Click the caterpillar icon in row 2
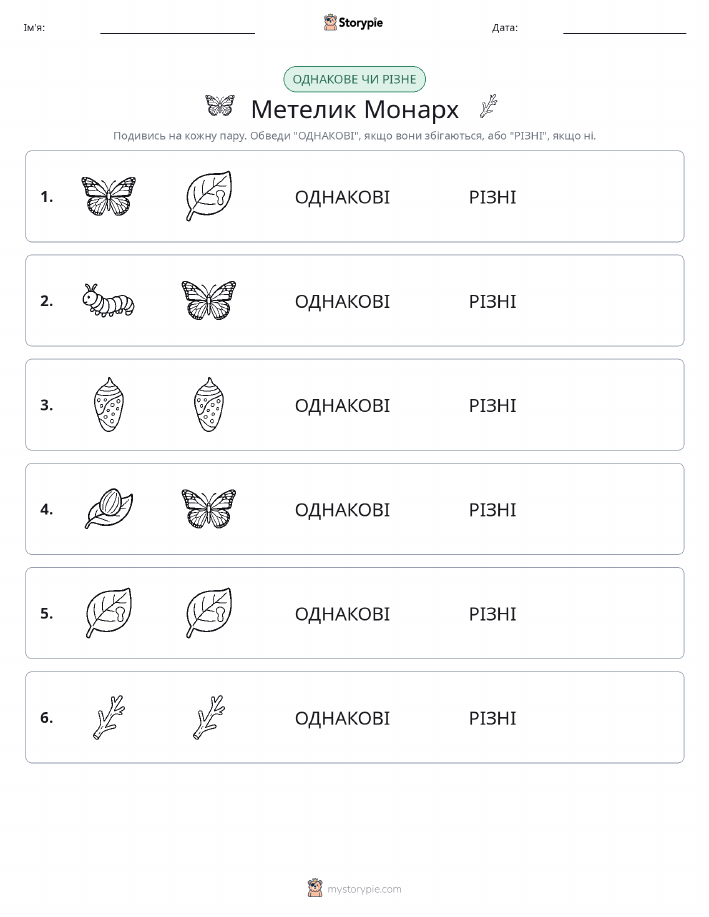Image resolution: width=709 pixels, height=917 pixels. click(108, 301)
